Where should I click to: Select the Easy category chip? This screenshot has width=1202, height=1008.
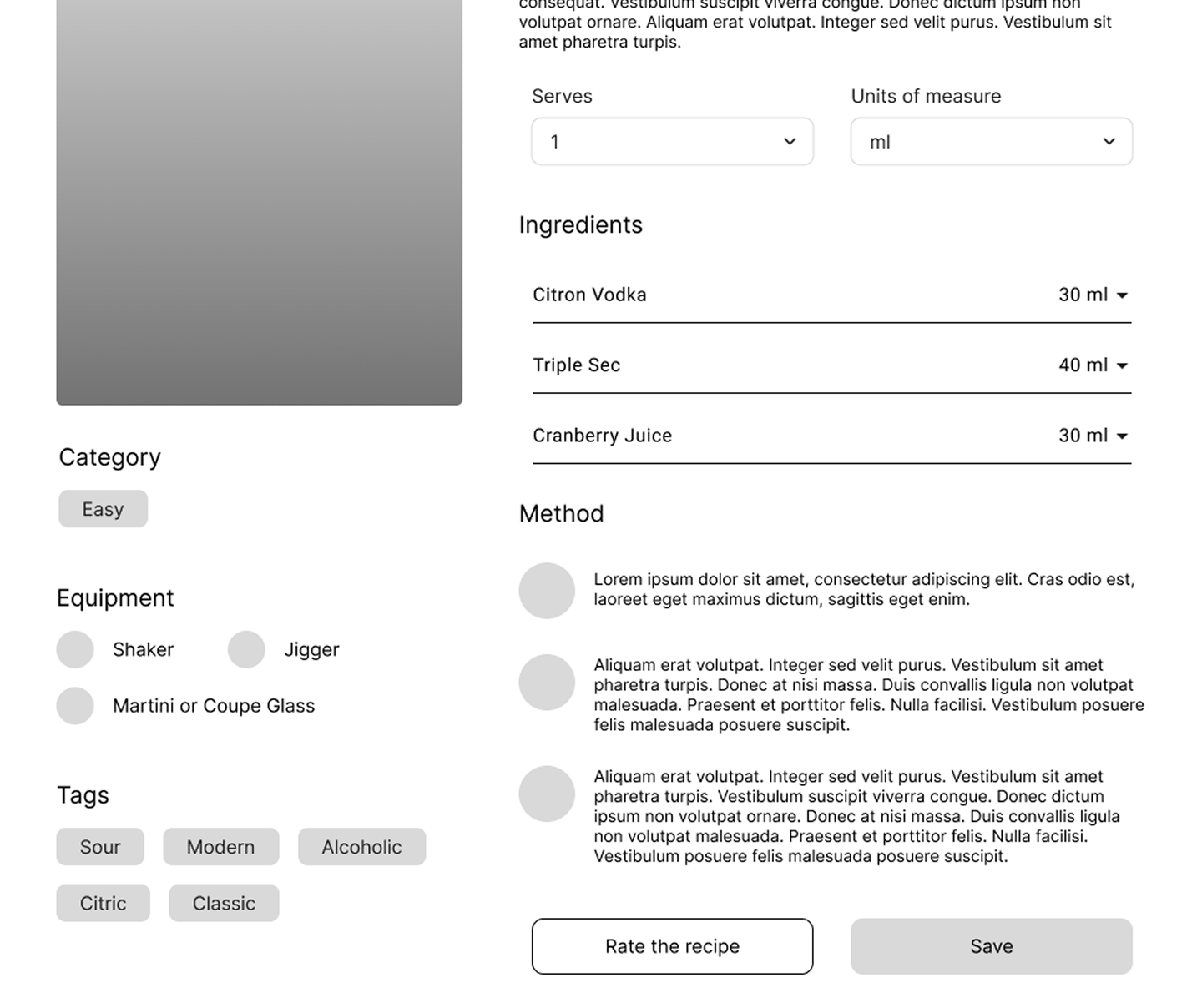click(103, 509)
